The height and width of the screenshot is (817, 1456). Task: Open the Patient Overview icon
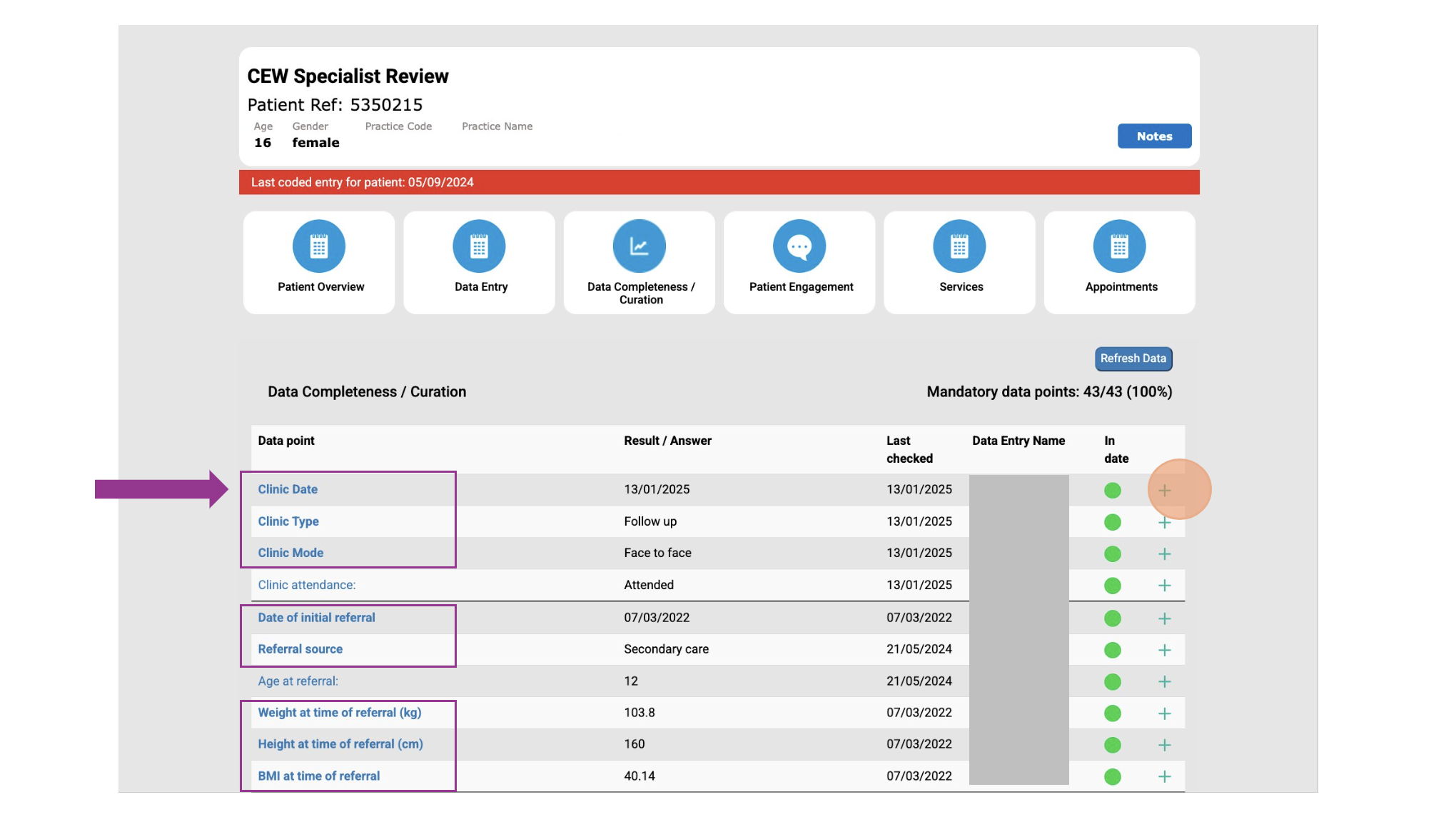318,246
